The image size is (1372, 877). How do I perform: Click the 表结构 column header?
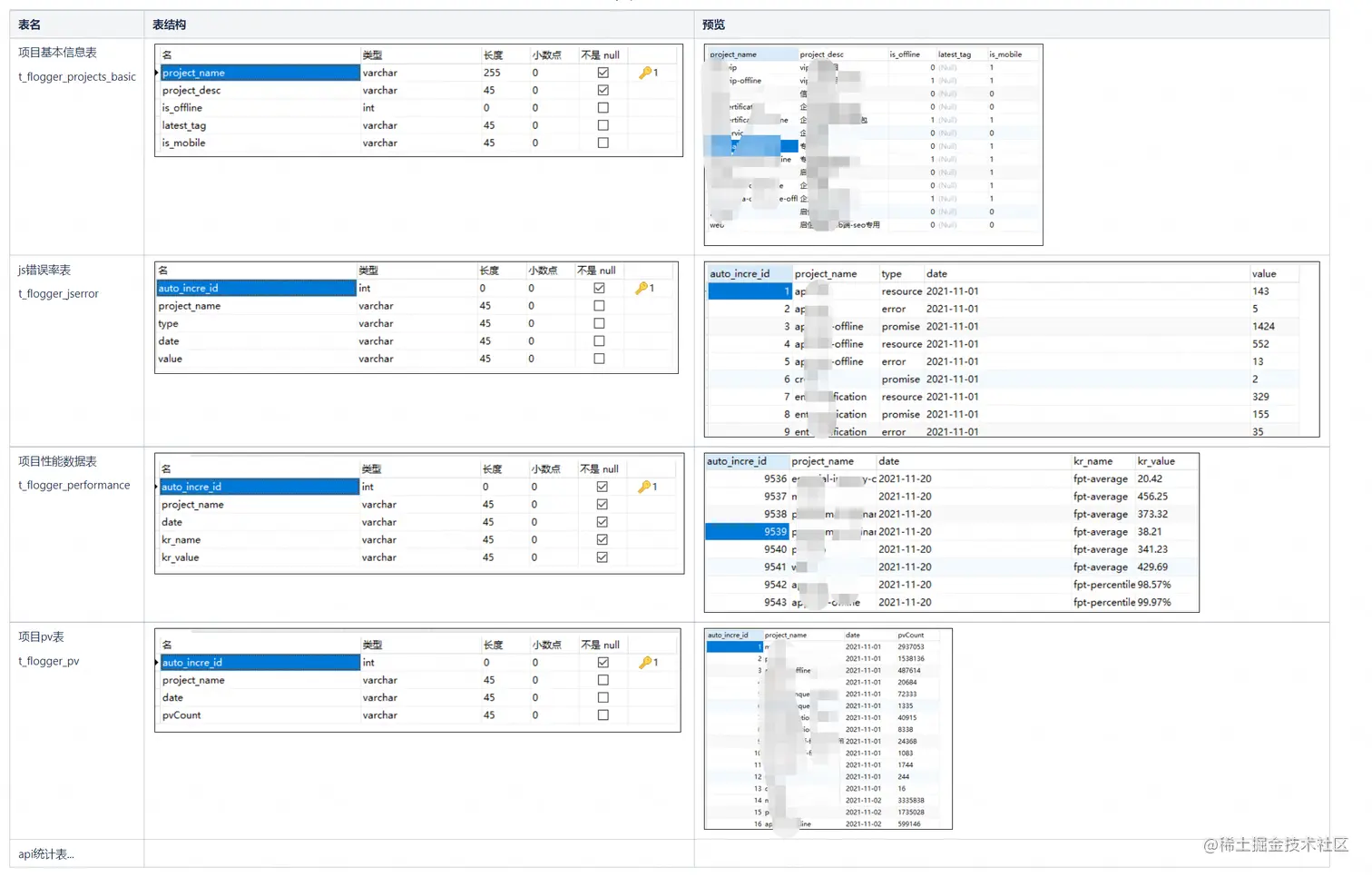[170, 25]
